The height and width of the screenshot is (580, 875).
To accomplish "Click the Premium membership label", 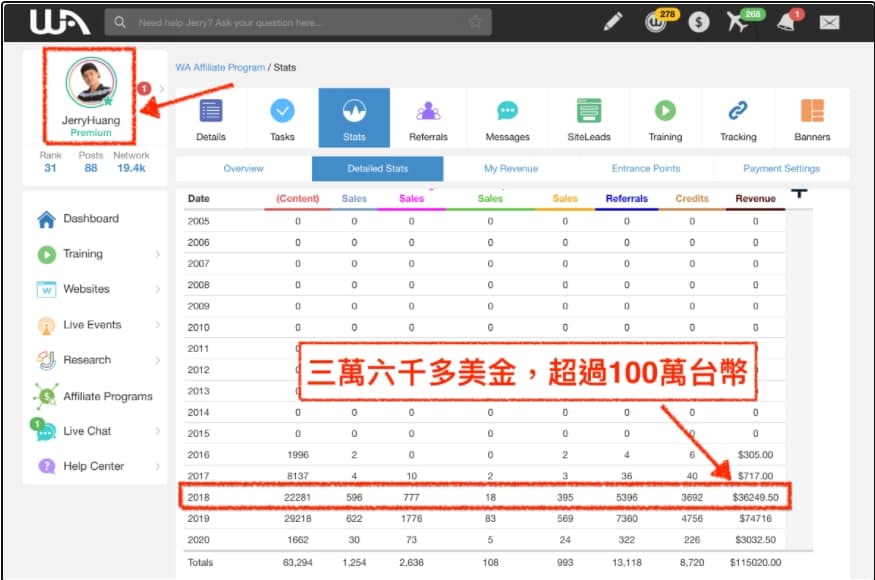I will click(x=91, y=133).
